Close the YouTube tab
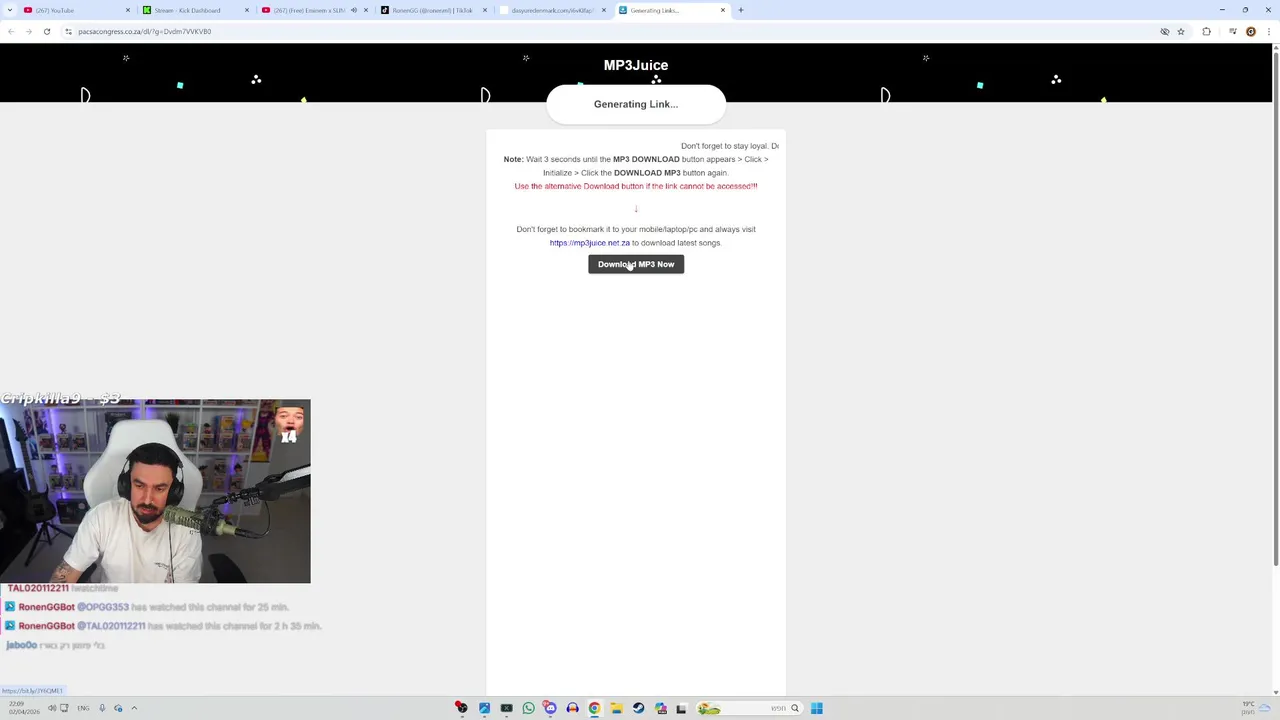Screen dimensions: 1280x720 [128, 10]
